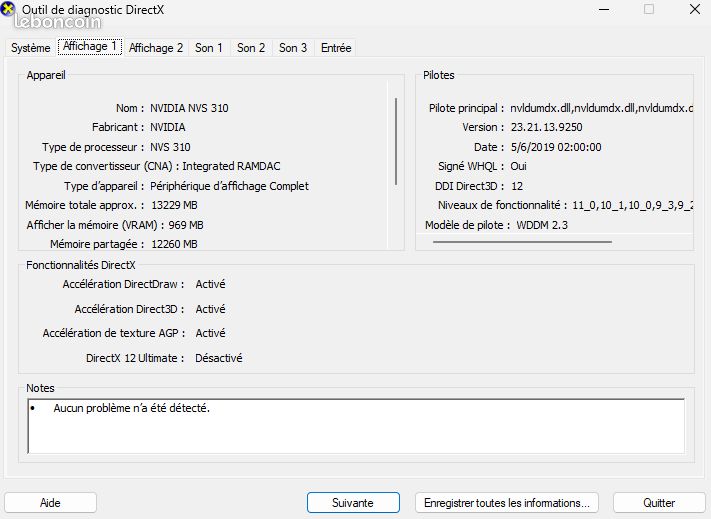Click the VRAM value 969 MB
Image resolution: width=711 pixels, height=519 pixels.
186,225
